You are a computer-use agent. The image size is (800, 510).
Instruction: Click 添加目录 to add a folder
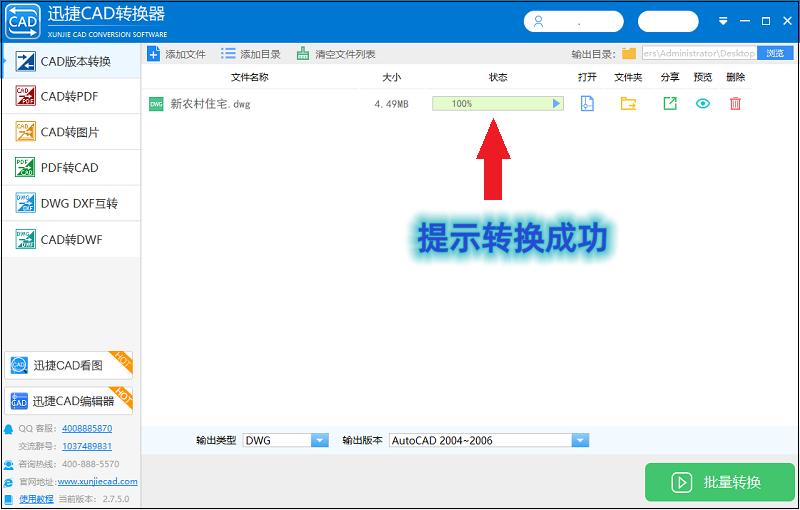(x=251, y=54)
